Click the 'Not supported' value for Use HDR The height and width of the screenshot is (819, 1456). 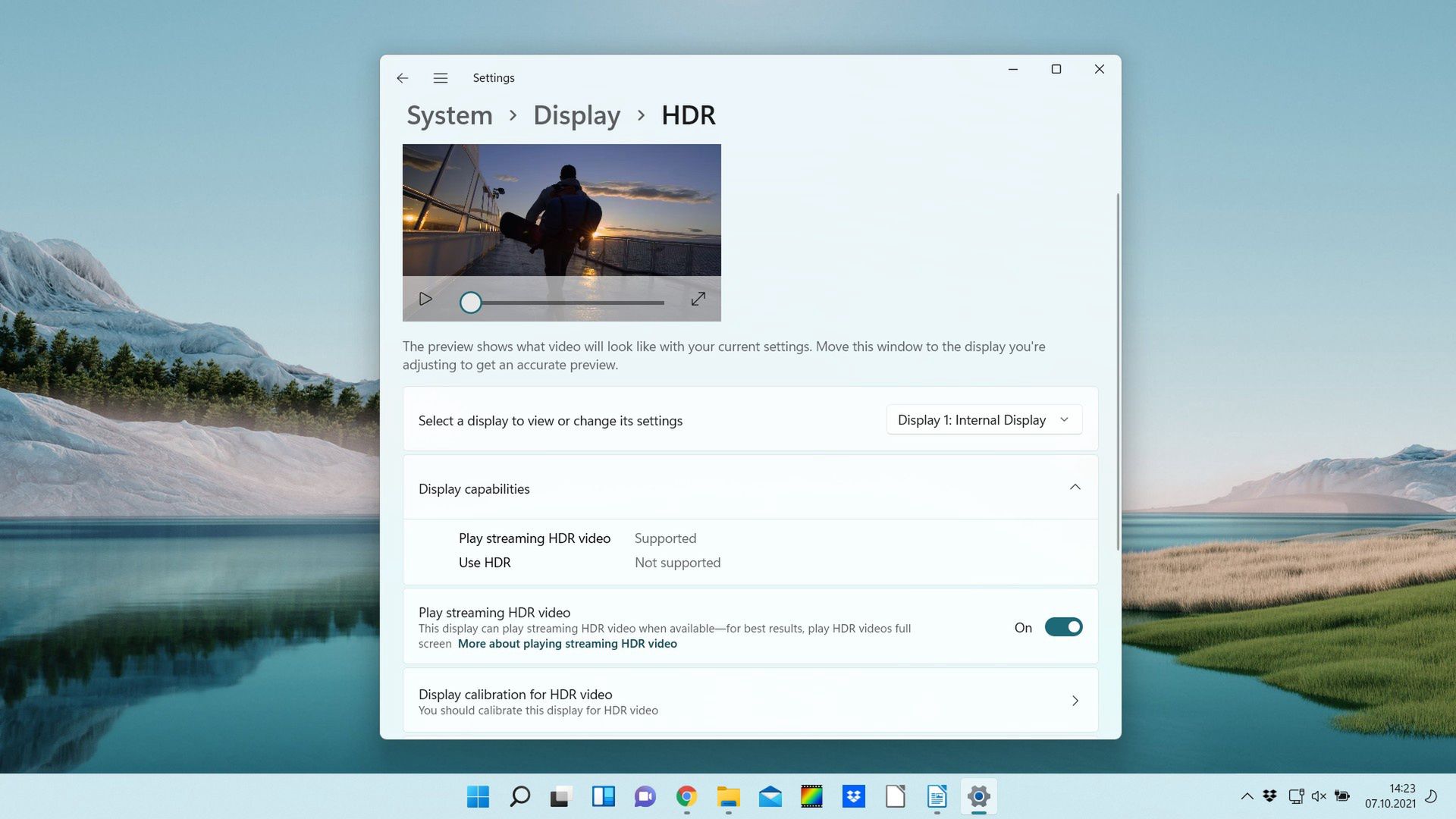coord(677,563)
